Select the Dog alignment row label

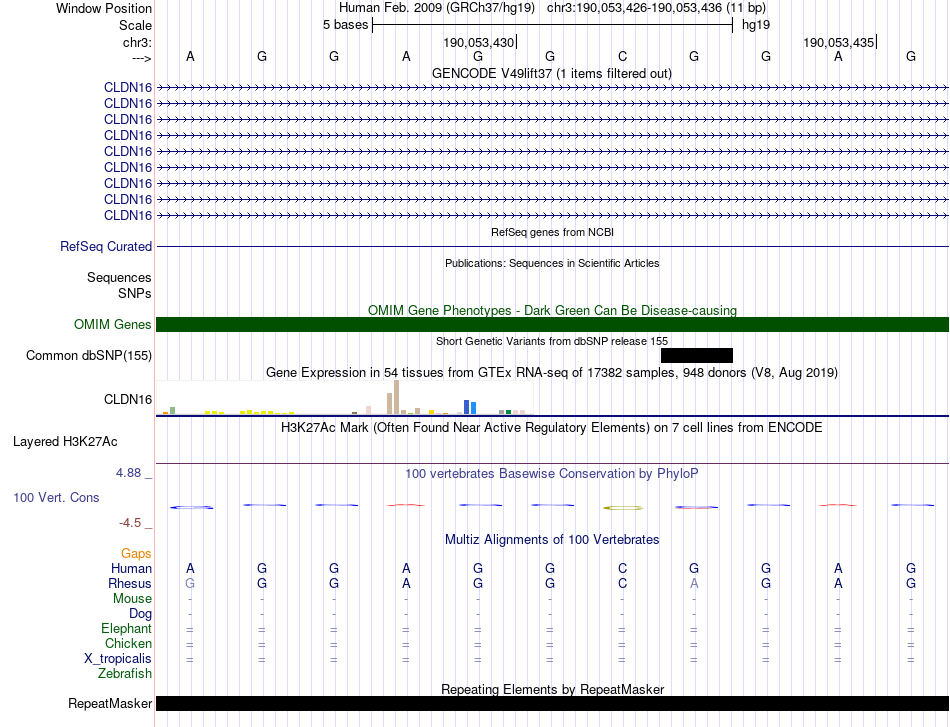click(140, 614)
